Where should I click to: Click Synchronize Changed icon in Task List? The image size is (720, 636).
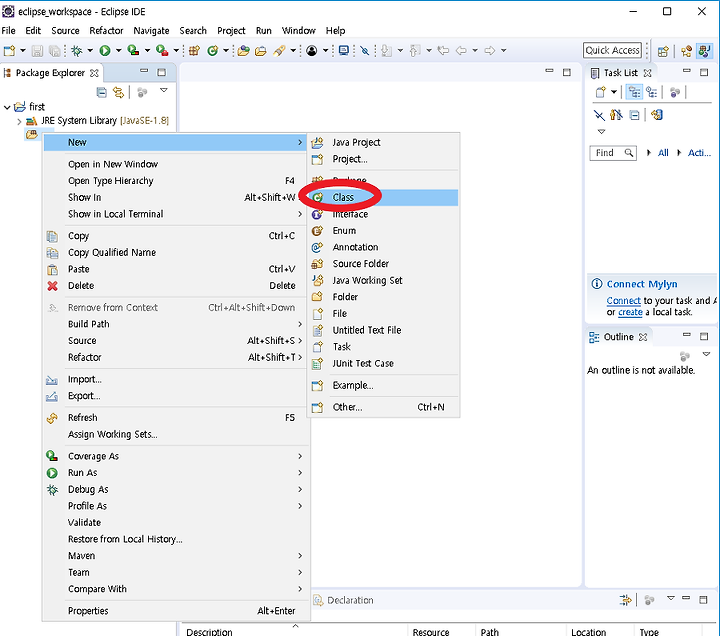click(657, 115)
